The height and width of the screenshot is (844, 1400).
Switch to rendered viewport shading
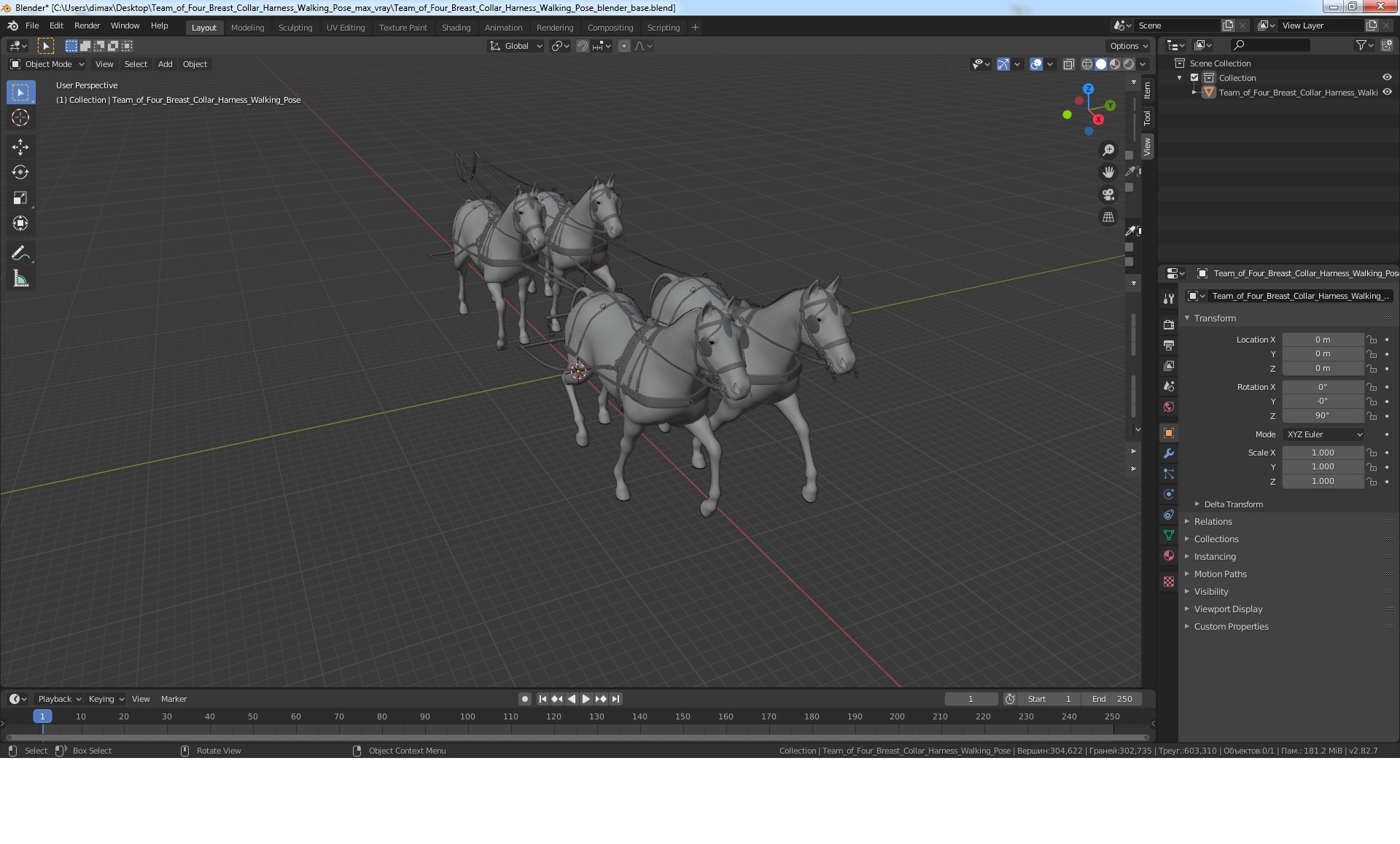tap(1129, 64)
